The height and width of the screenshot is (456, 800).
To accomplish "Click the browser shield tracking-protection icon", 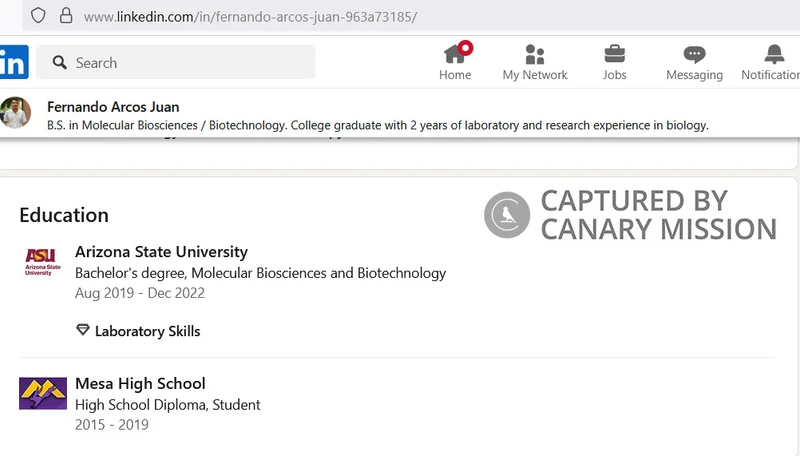I will (x=38, y=16).
